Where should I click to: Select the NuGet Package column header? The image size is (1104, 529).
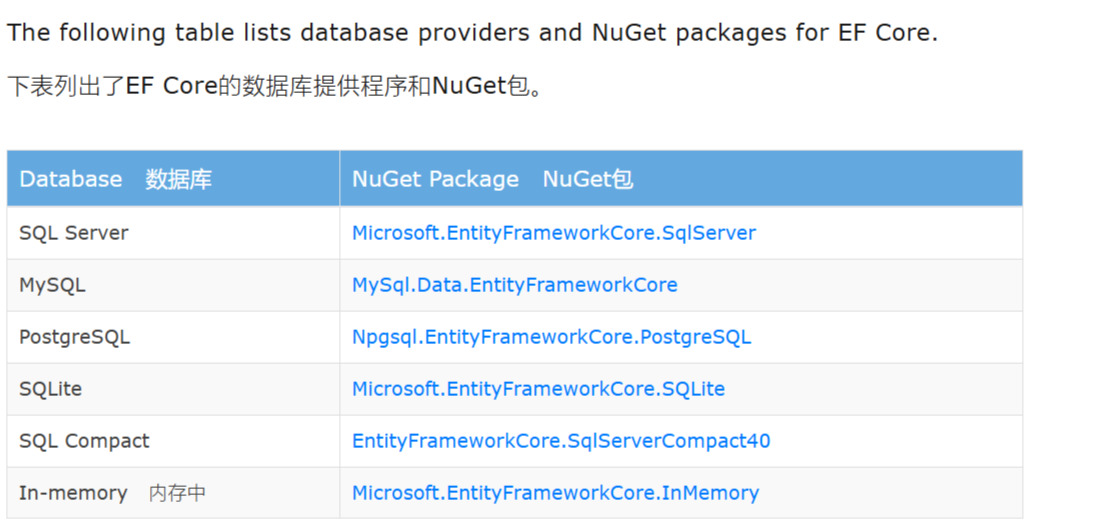click(x=435, y=179)
